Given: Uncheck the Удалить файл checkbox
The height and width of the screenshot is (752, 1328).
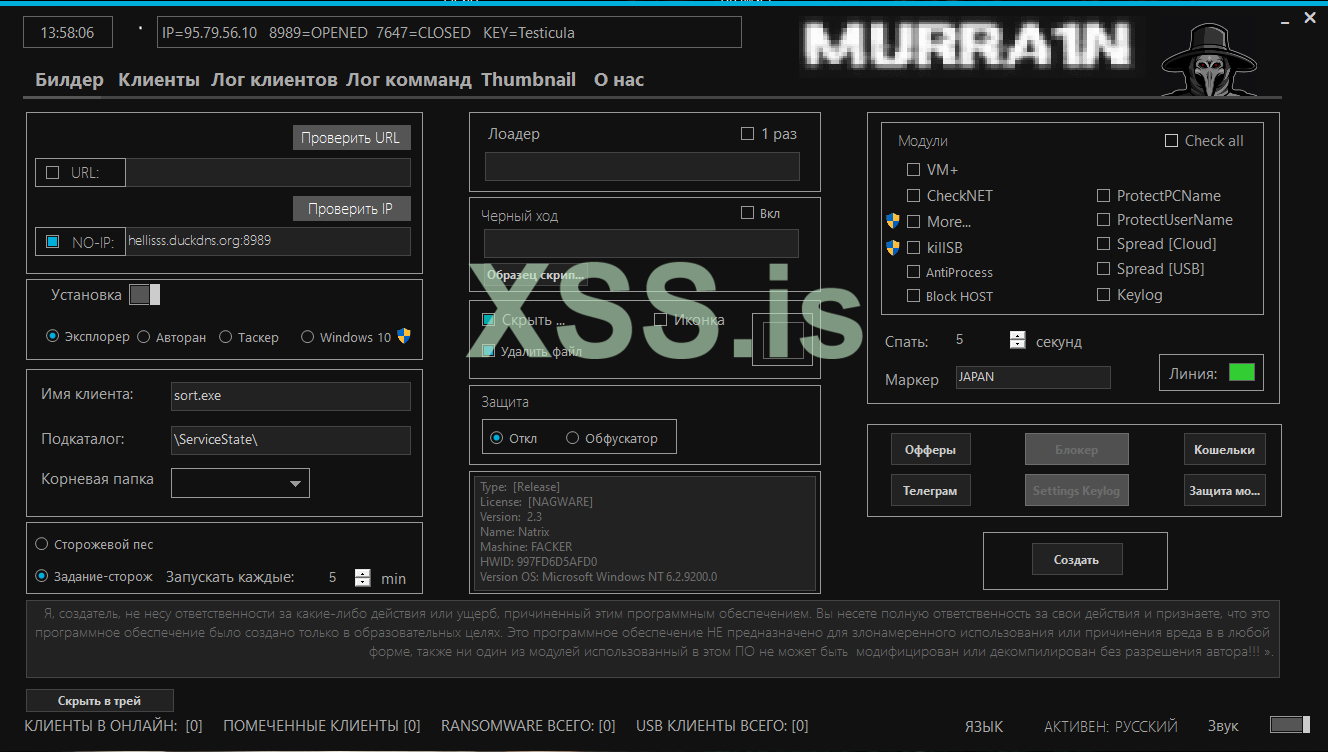Looking at the screenshot, I should 489,351.
